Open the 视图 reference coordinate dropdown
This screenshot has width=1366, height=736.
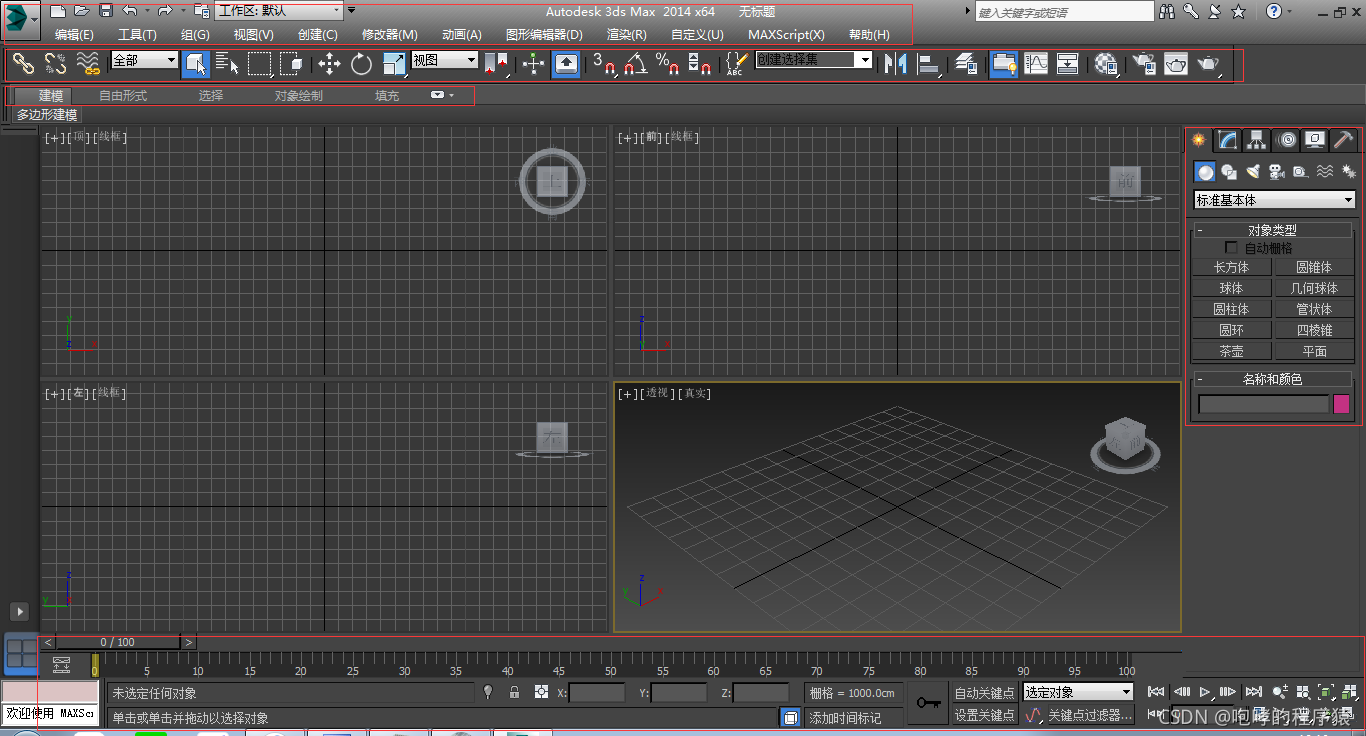(x=445, y=60)
